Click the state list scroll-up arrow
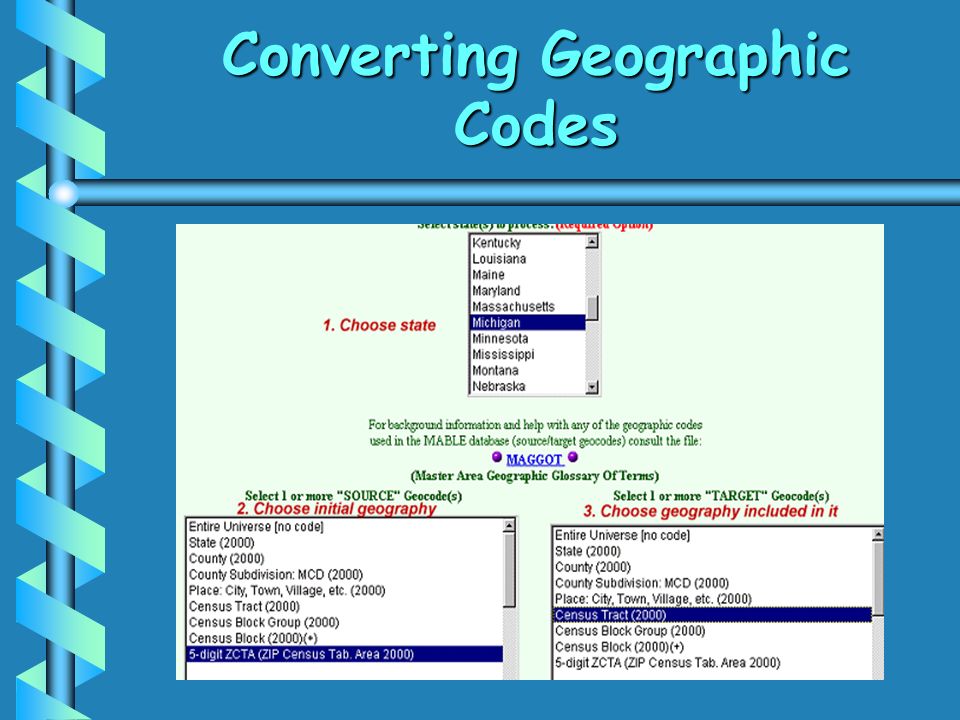960x720 pixels. tap(591, 242)
